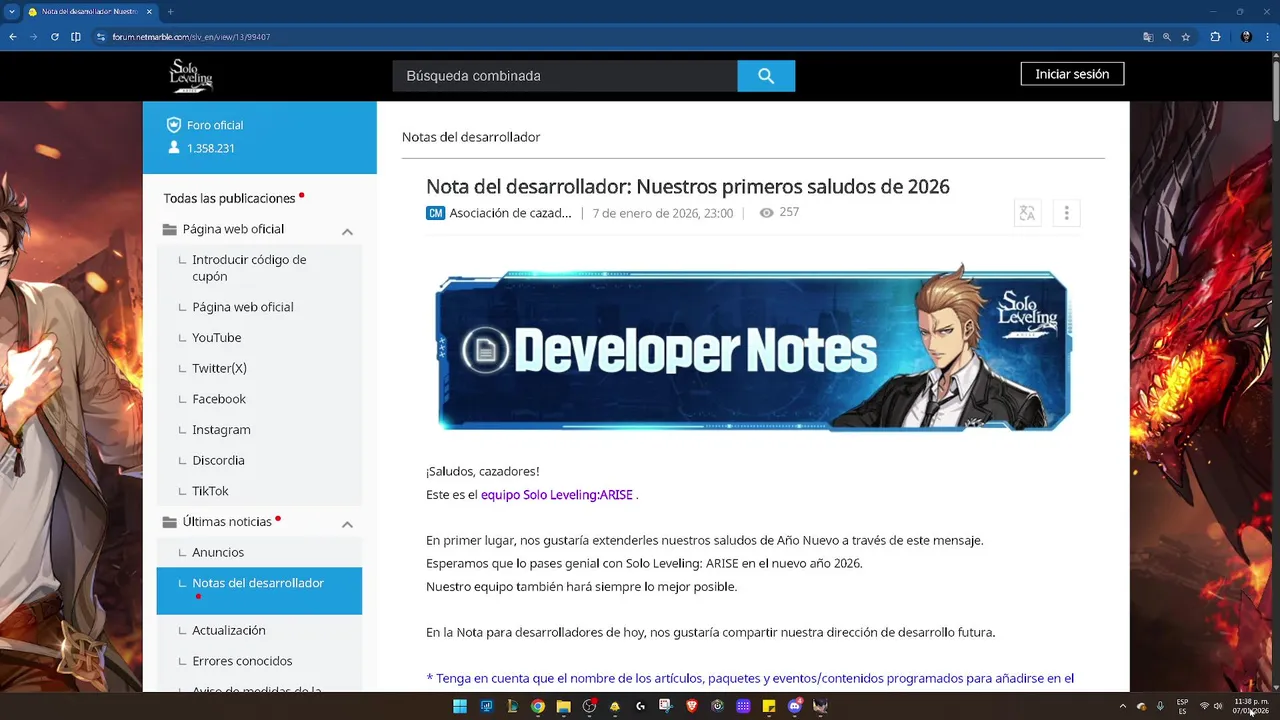
Task: Click the browser address bar URL
Action: 191,37
